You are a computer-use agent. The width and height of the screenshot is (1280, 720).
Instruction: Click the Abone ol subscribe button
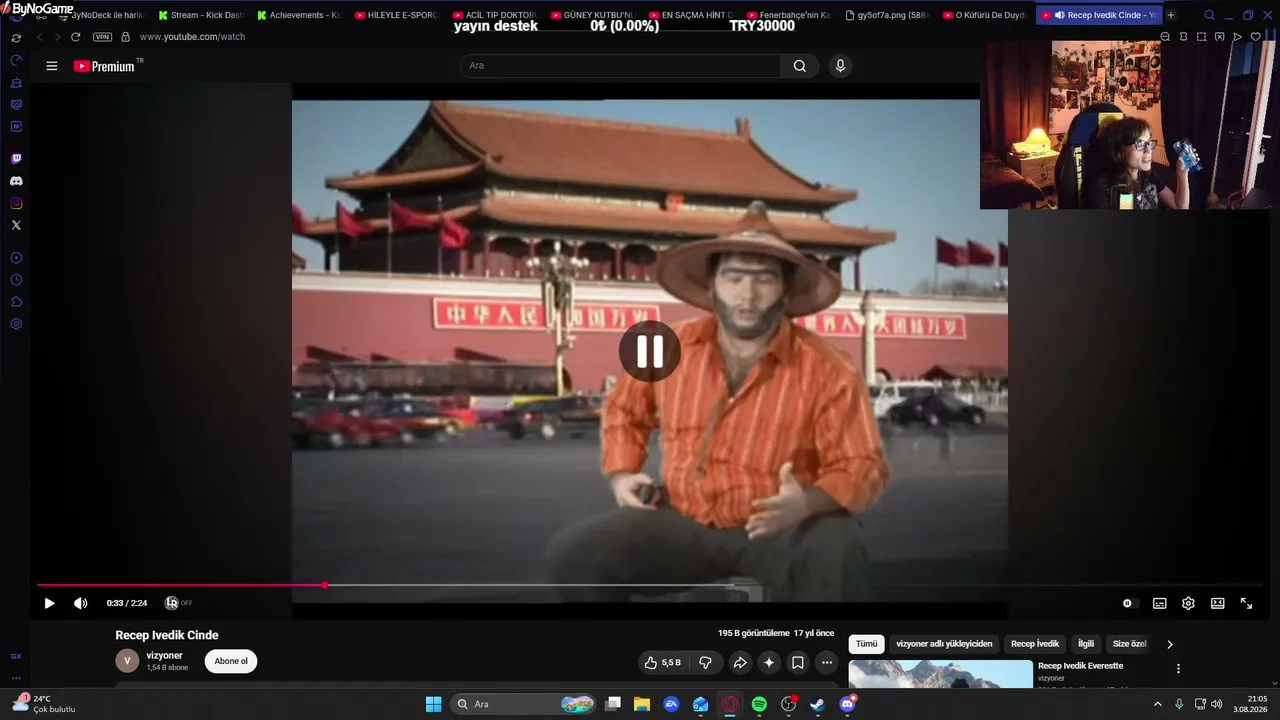coord(231,661)
